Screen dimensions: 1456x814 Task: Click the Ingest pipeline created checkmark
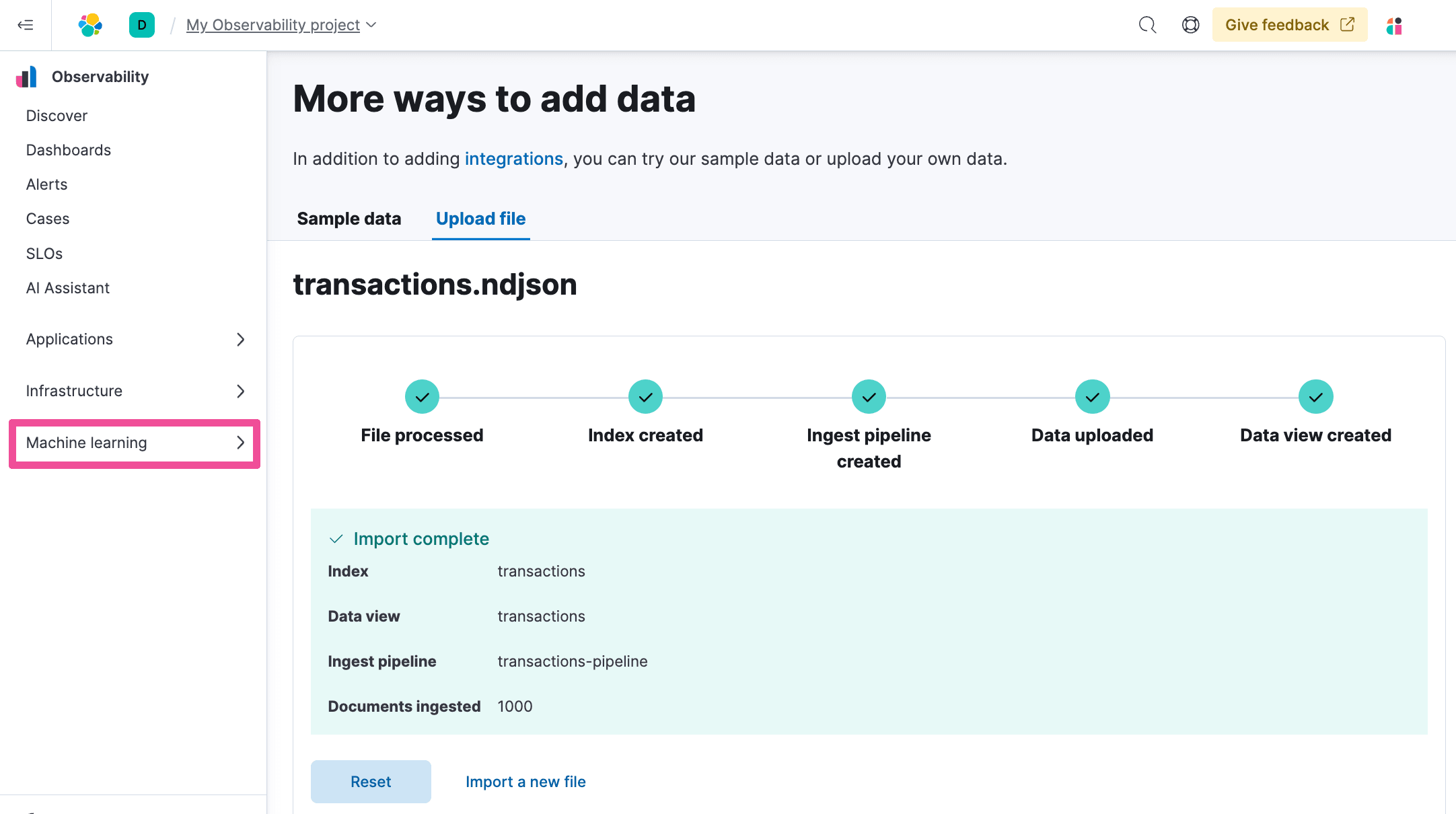[869, 397]
